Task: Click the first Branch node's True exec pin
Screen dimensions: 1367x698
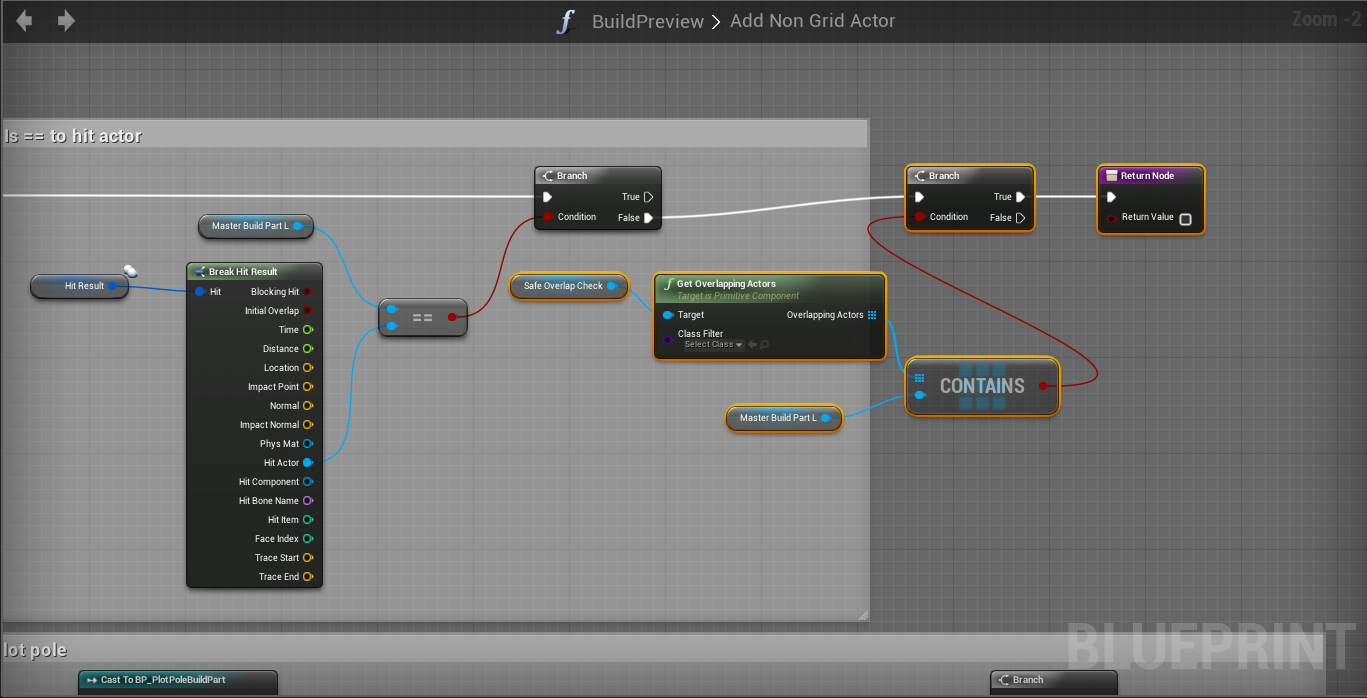Action: click(x=648, y=197)
